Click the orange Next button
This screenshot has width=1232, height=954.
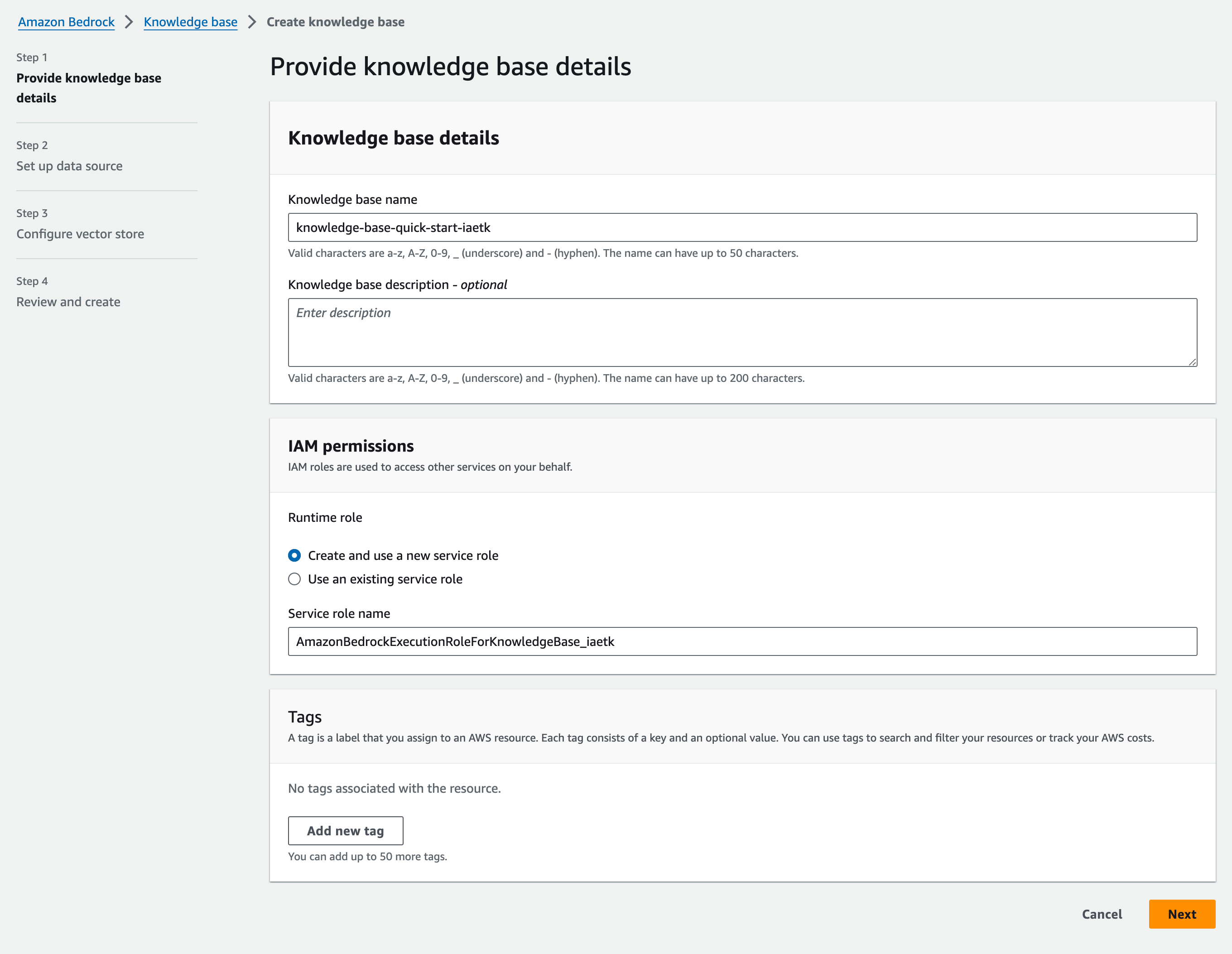(1181, 914)
